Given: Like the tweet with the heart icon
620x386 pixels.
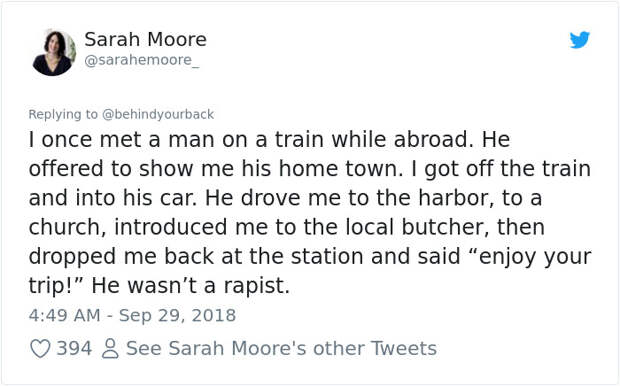Looking at the screenshot, I should pos(40,348).
